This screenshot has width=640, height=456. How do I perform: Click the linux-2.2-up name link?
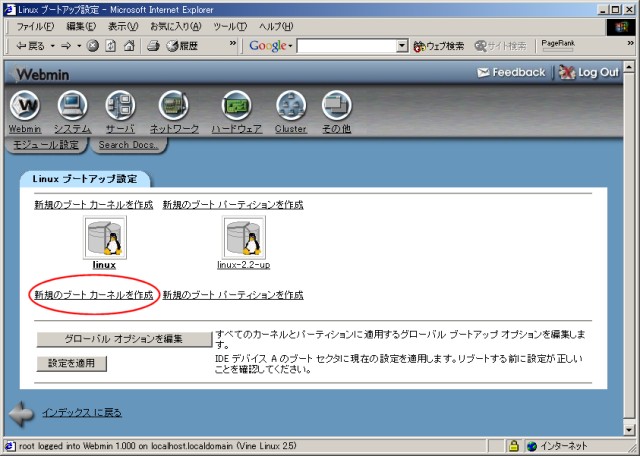point(244,265)
